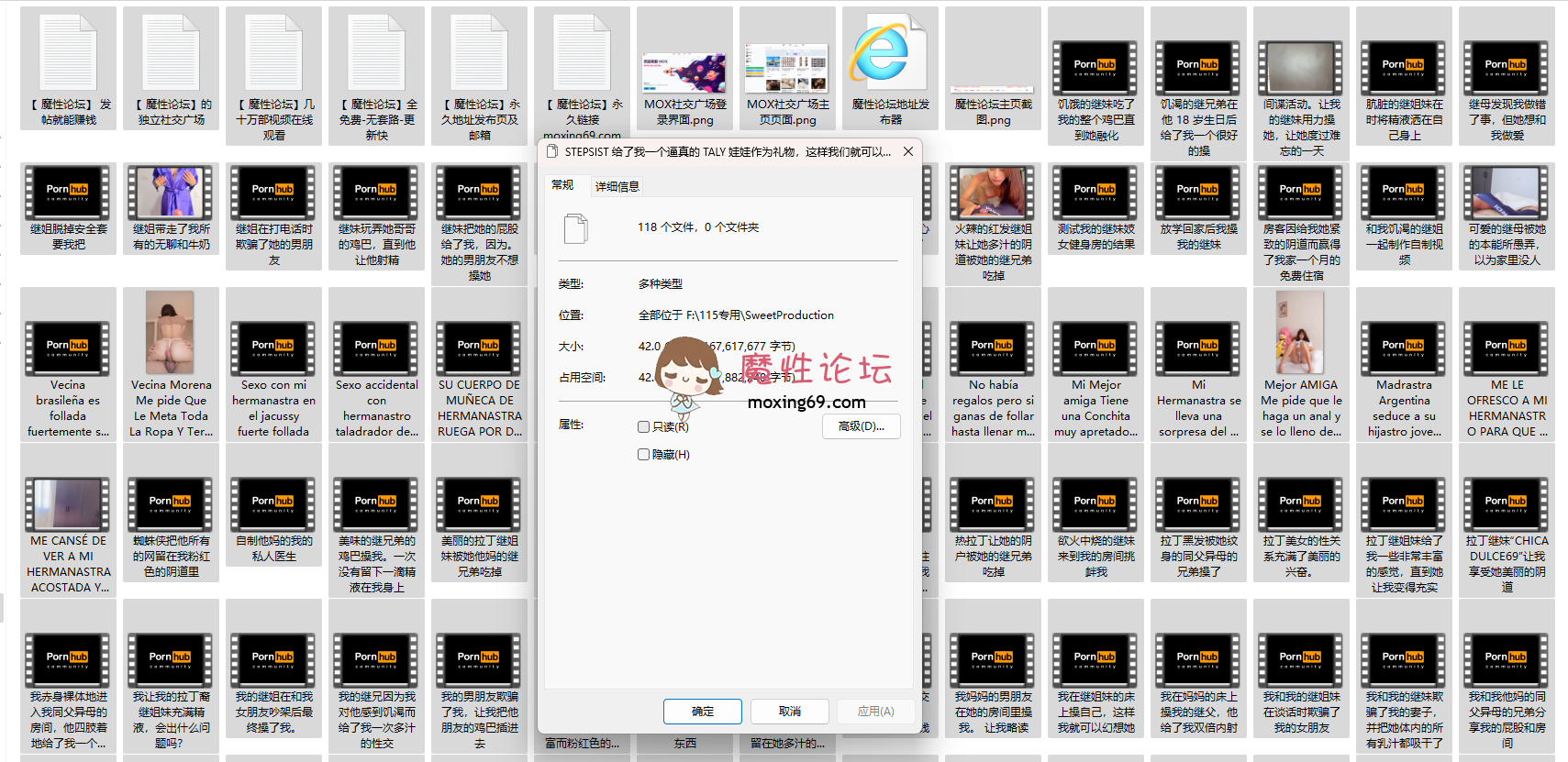
Task: Click the 【魔性论坛】永久地址发布页及邮箱 file icon
Action: (x=479, y=55)
